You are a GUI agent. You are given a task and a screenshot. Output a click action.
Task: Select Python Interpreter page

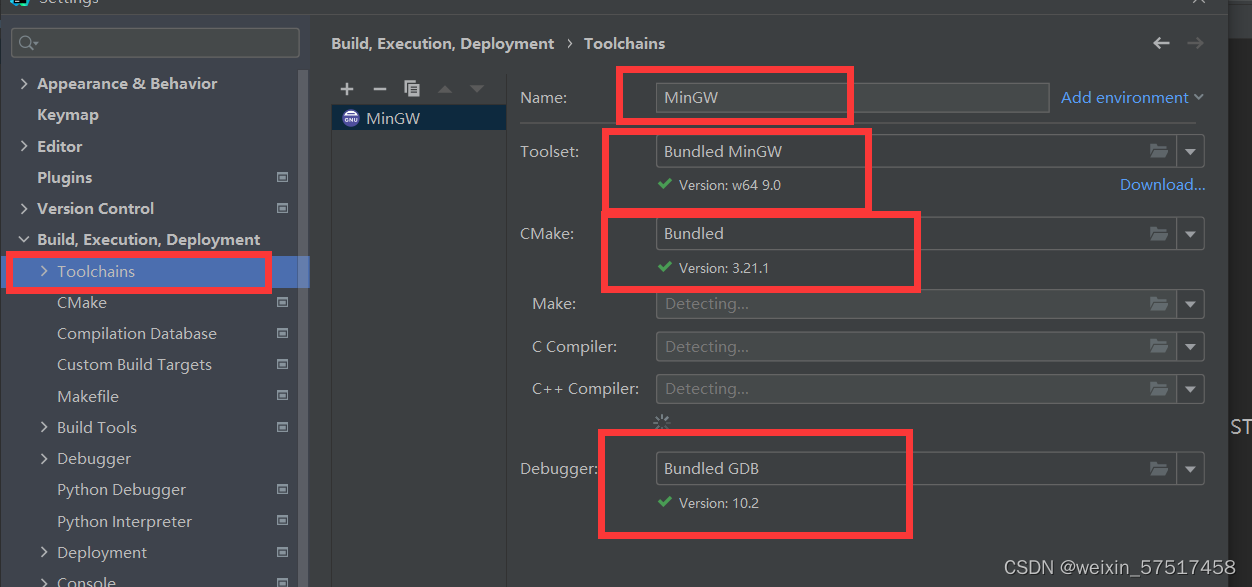point(124,521)
